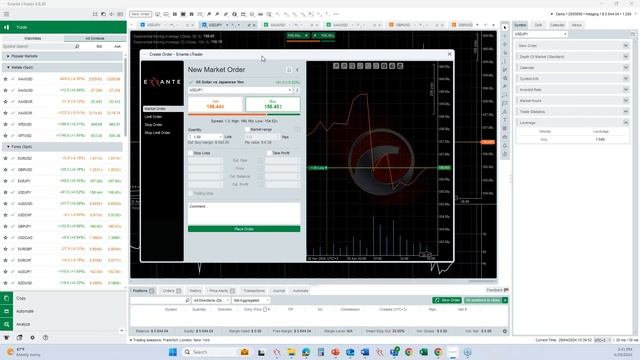Viewport: 640px width, 360px height.
Task: Open the help question-mark icon in sidebar
Action: pyautogui.click(x=45, y=338)
